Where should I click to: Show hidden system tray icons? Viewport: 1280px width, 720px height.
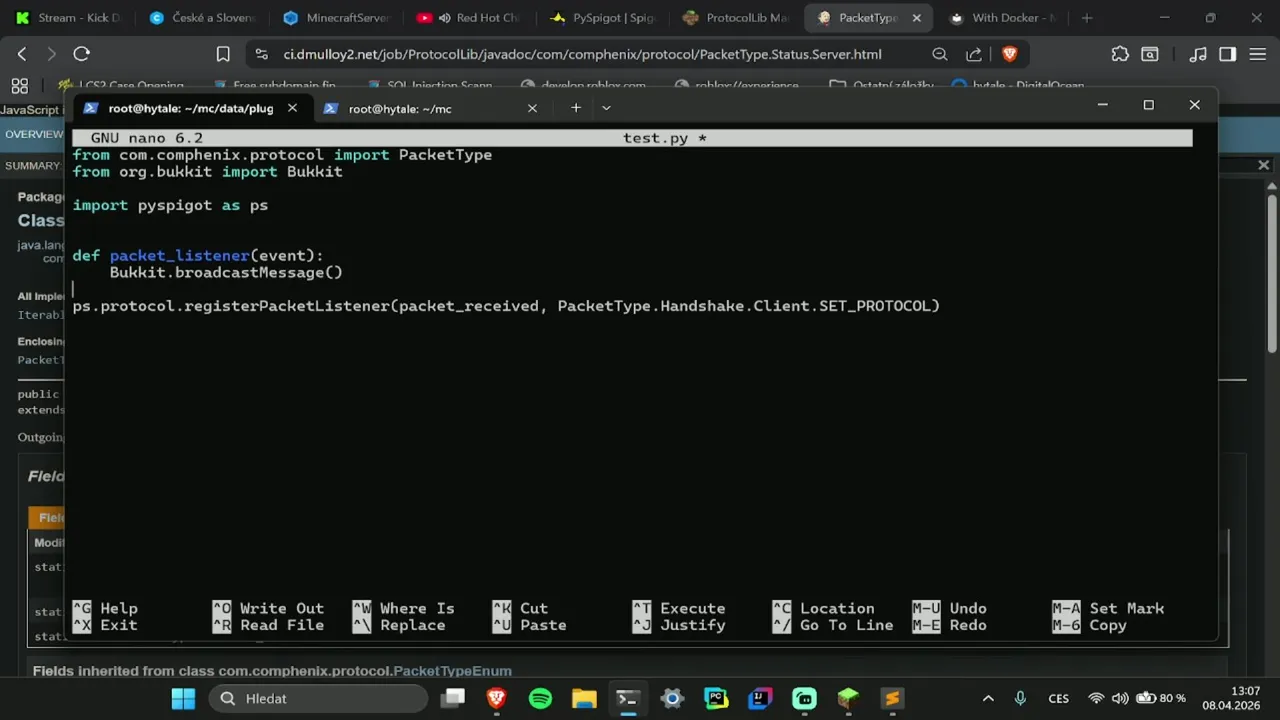pyautogui.click(x=988, y=698)
